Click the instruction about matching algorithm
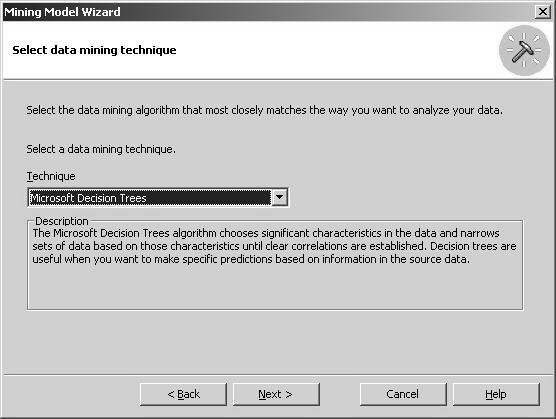 (x=265, y=110)
